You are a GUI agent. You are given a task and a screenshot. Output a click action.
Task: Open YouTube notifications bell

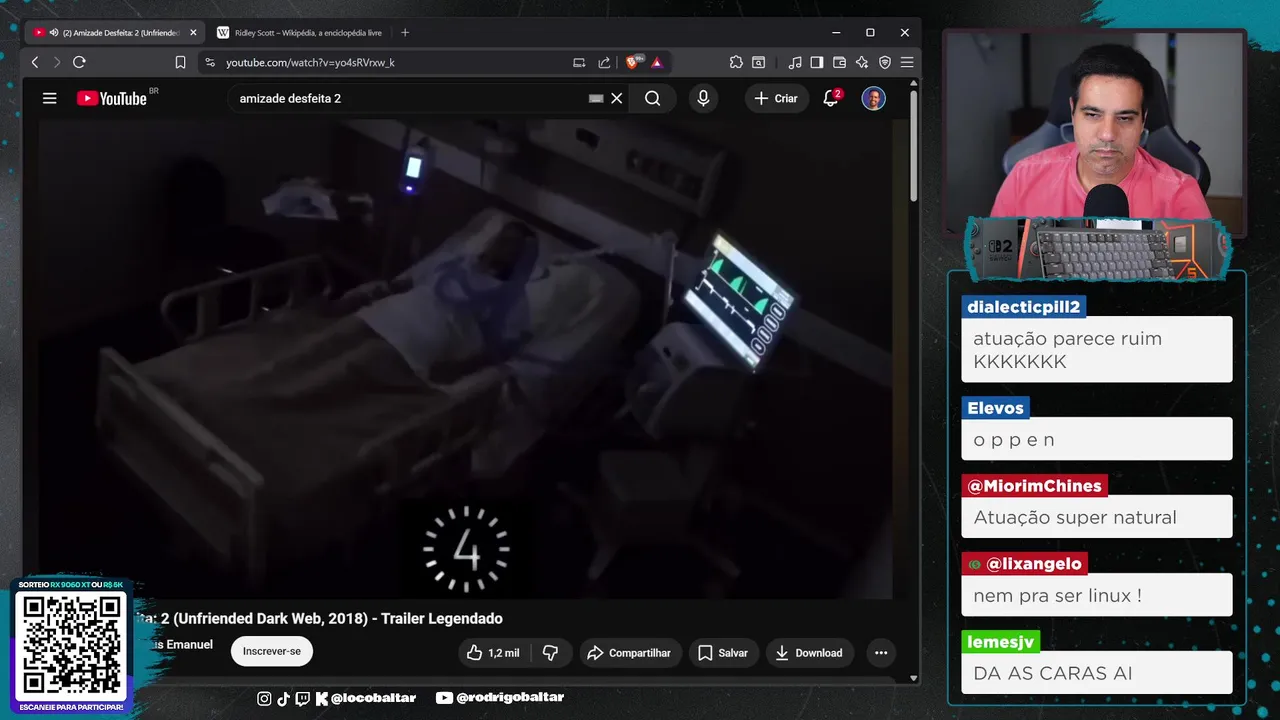(831, 98)
